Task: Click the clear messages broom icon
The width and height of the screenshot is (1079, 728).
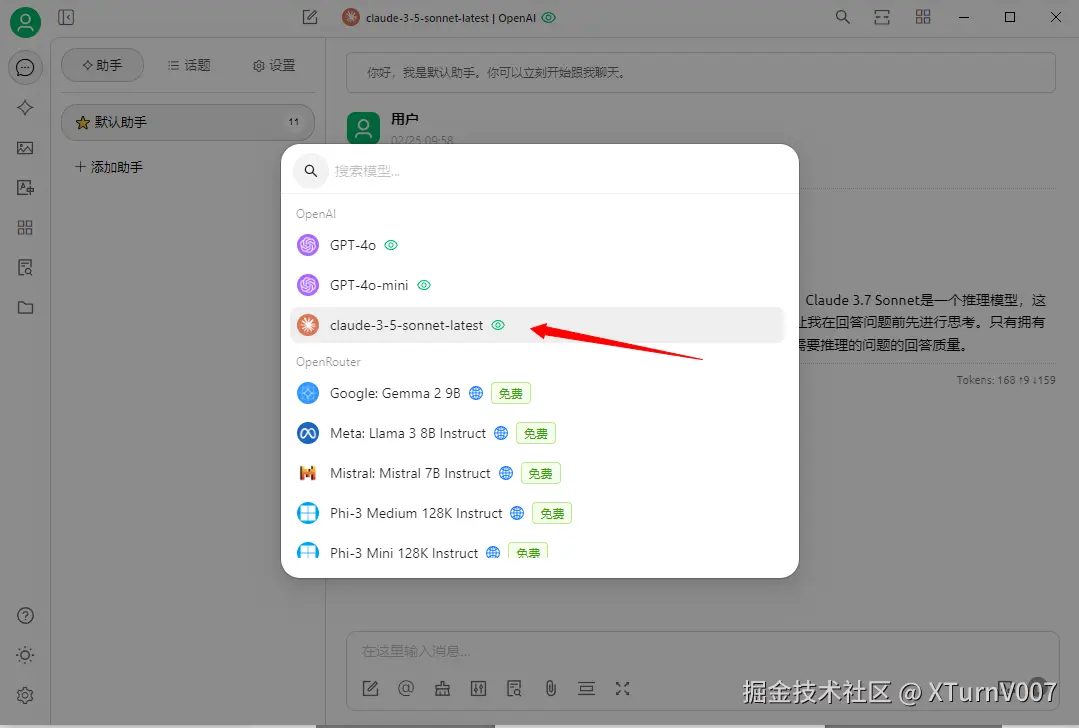Action: point(442,688)
